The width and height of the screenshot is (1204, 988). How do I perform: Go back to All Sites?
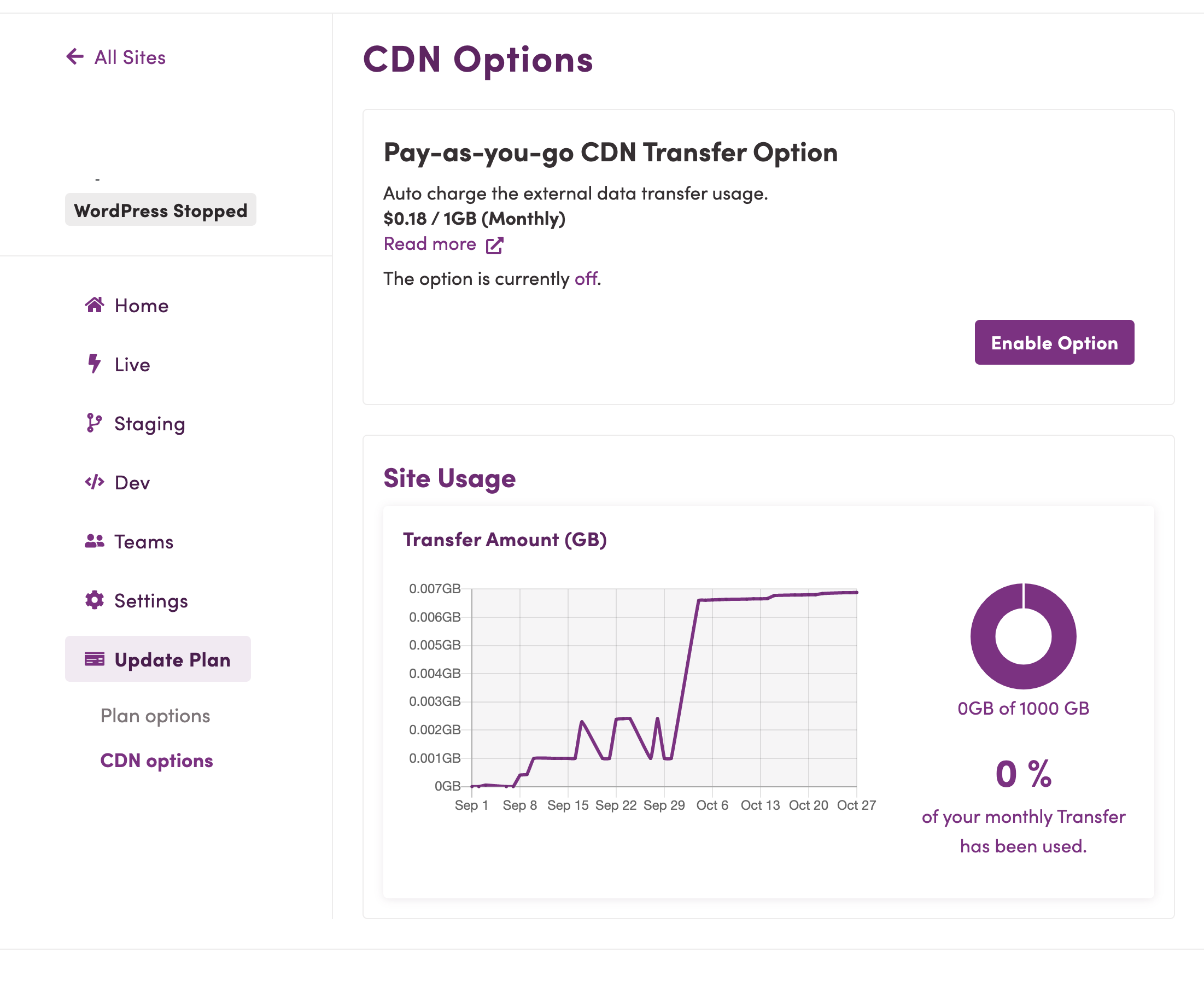130,57
